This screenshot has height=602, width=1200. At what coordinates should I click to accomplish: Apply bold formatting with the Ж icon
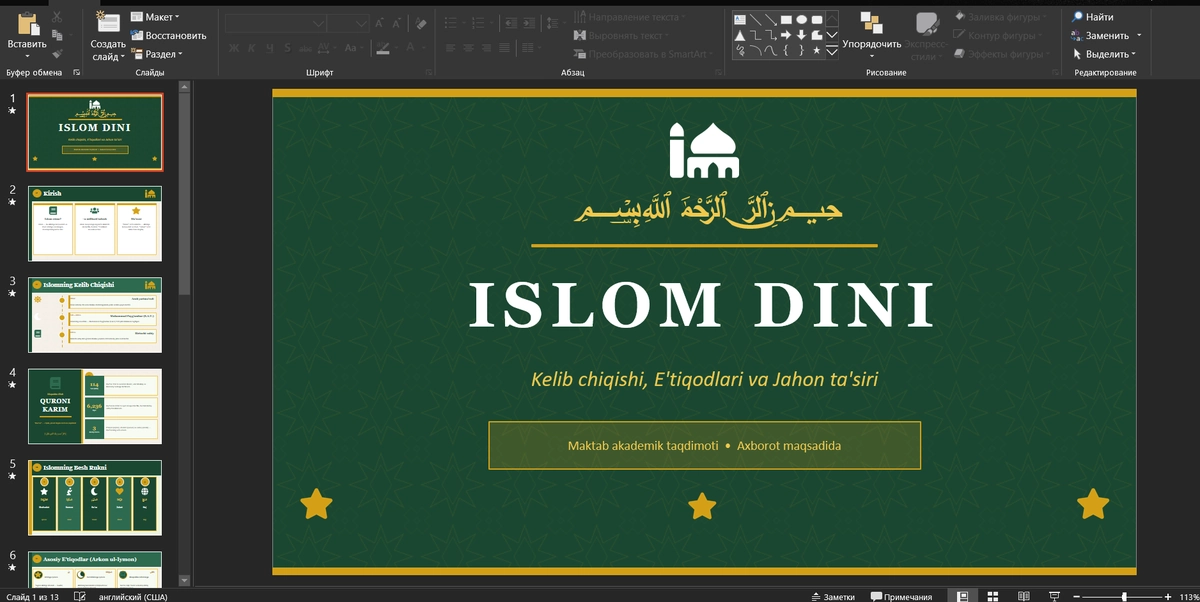[235, 47]
